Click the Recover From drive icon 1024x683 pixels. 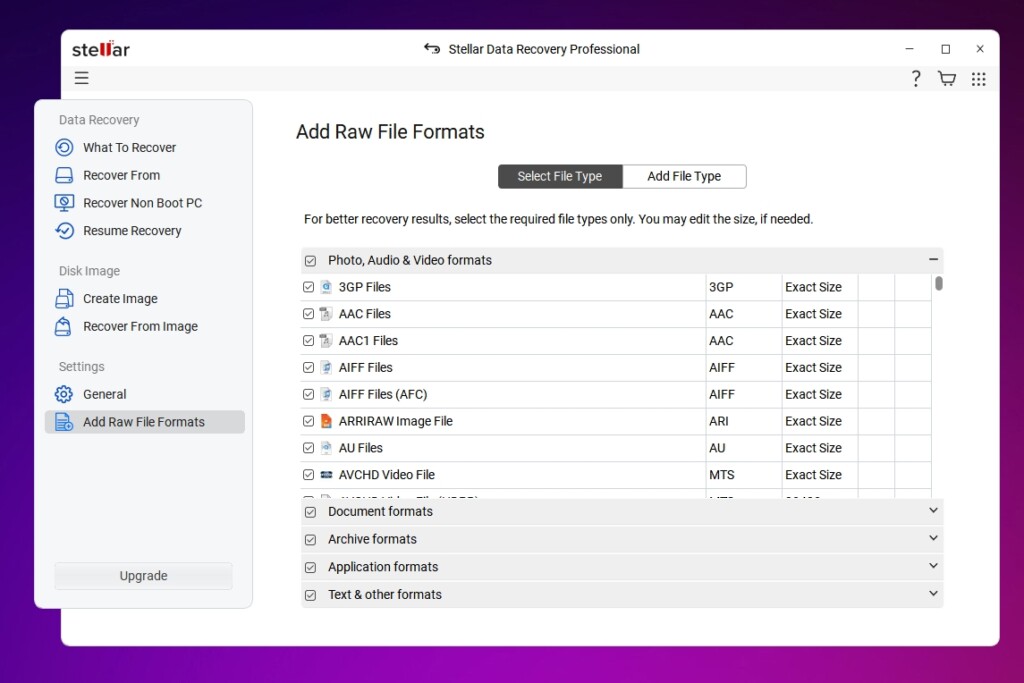pos(64,175)
